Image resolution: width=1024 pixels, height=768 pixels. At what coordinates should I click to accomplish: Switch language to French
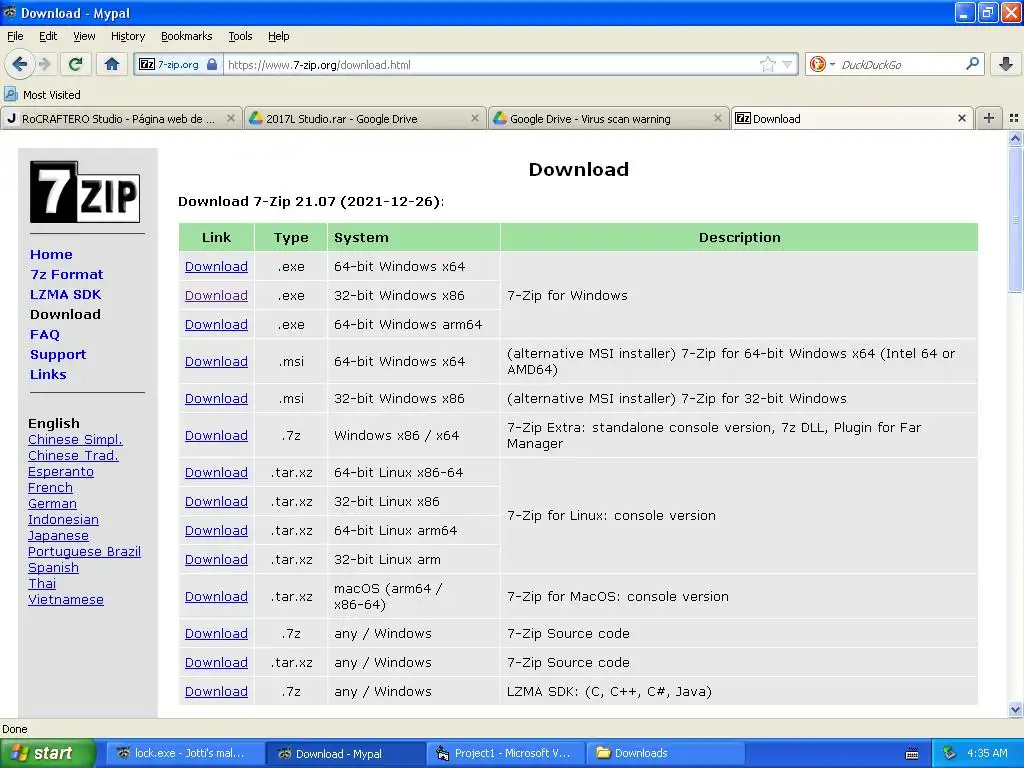click(50, 488)
